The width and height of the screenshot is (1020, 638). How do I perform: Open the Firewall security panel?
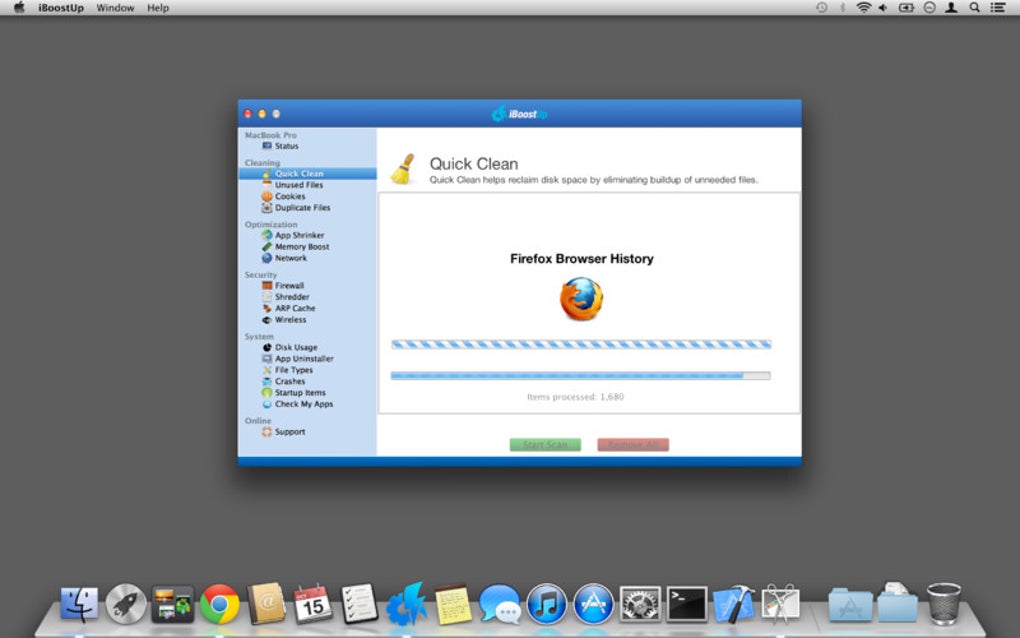coord(293,284)
